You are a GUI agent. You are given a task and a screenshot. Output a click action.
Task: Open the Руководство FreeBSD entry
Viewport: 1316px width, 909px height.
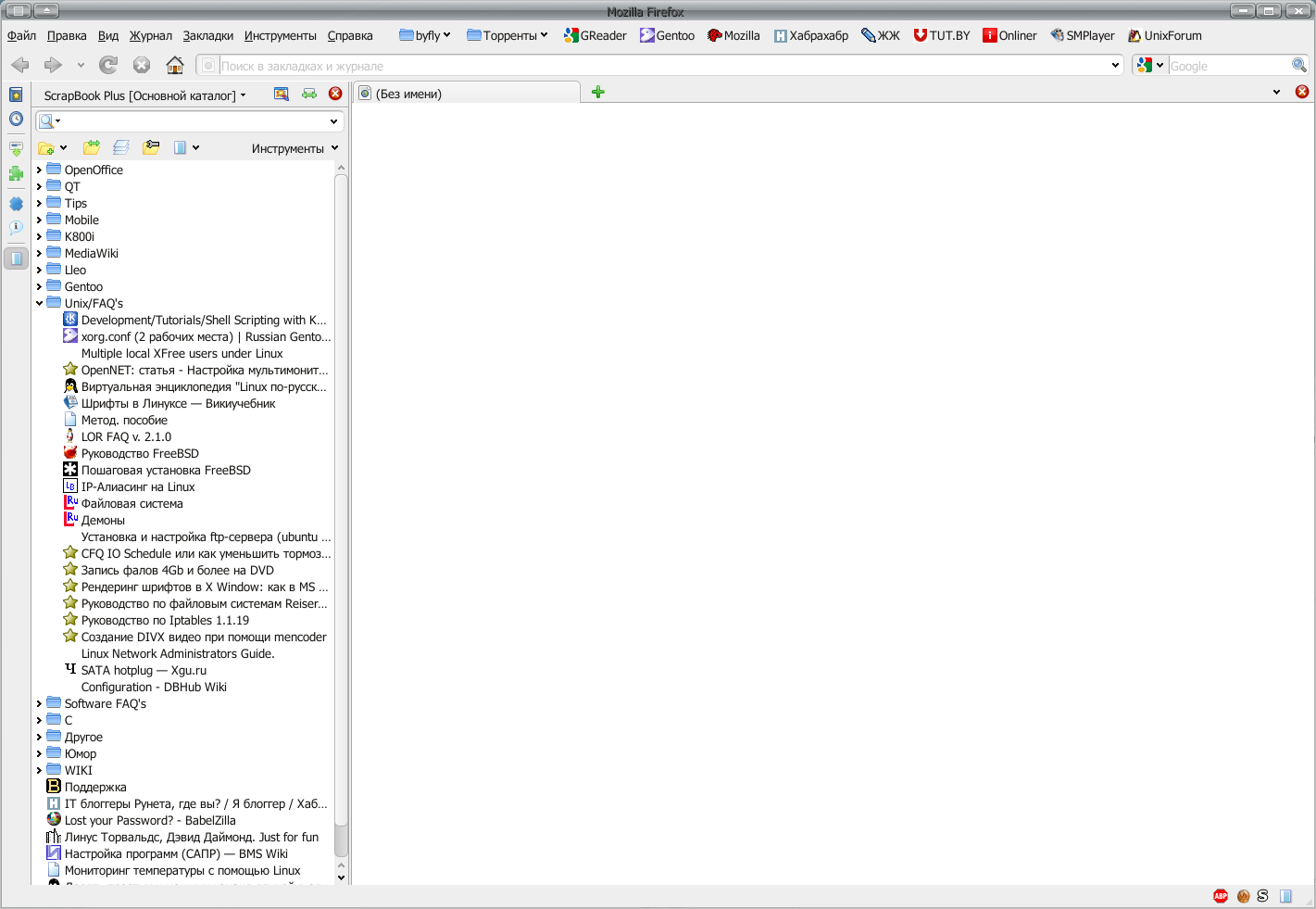[140, 453]
